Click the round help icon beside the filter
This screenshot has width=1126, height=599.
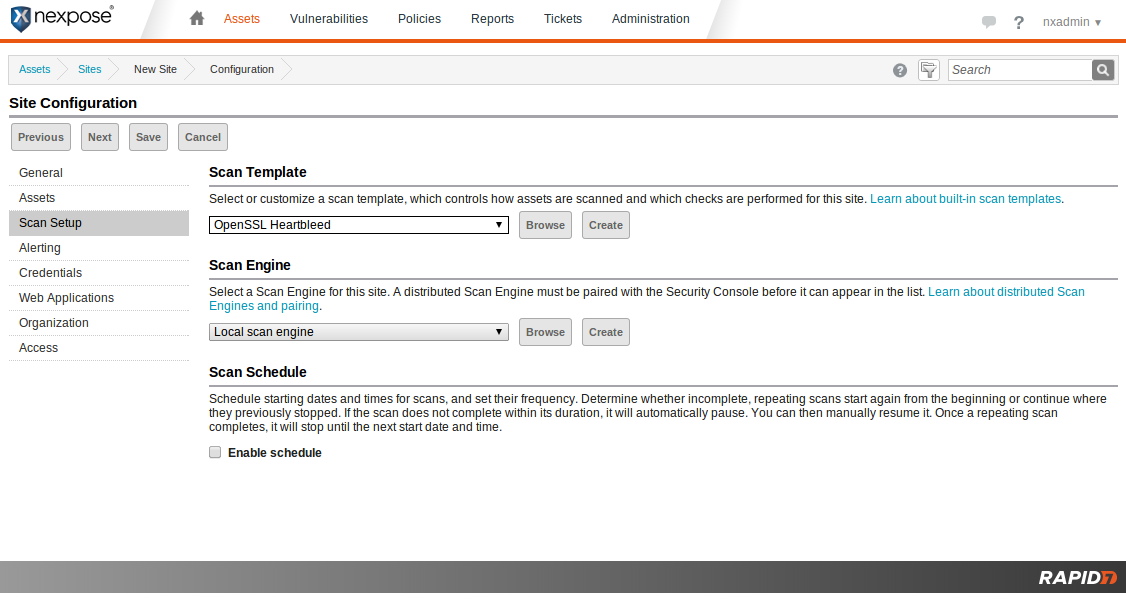pyautogui.click(x=900, y=70)
